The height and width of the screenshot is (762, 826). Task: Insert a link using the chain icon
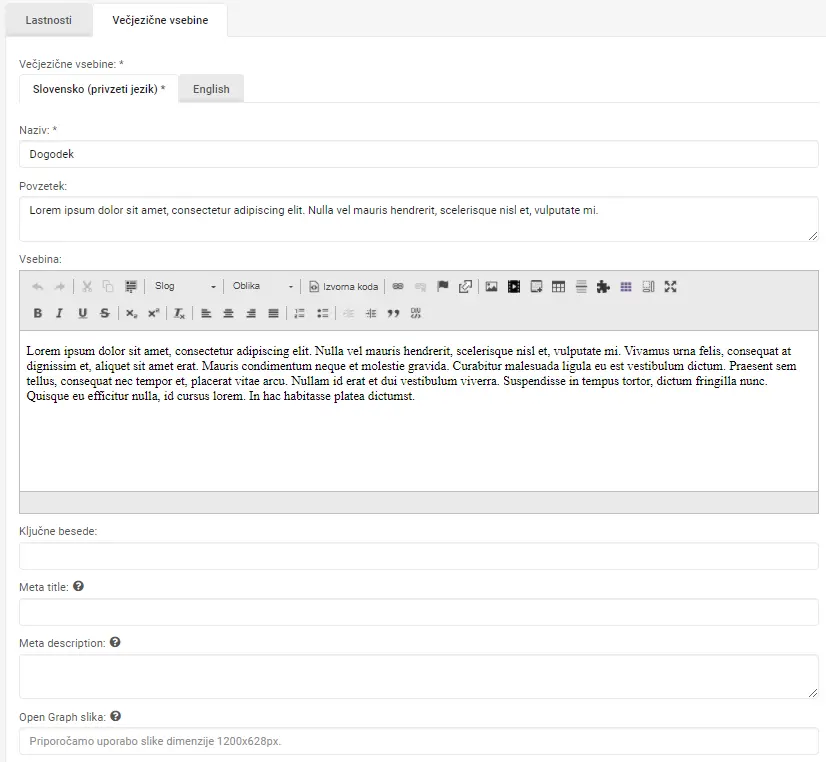pyautogui.click(x=398, y=287)
